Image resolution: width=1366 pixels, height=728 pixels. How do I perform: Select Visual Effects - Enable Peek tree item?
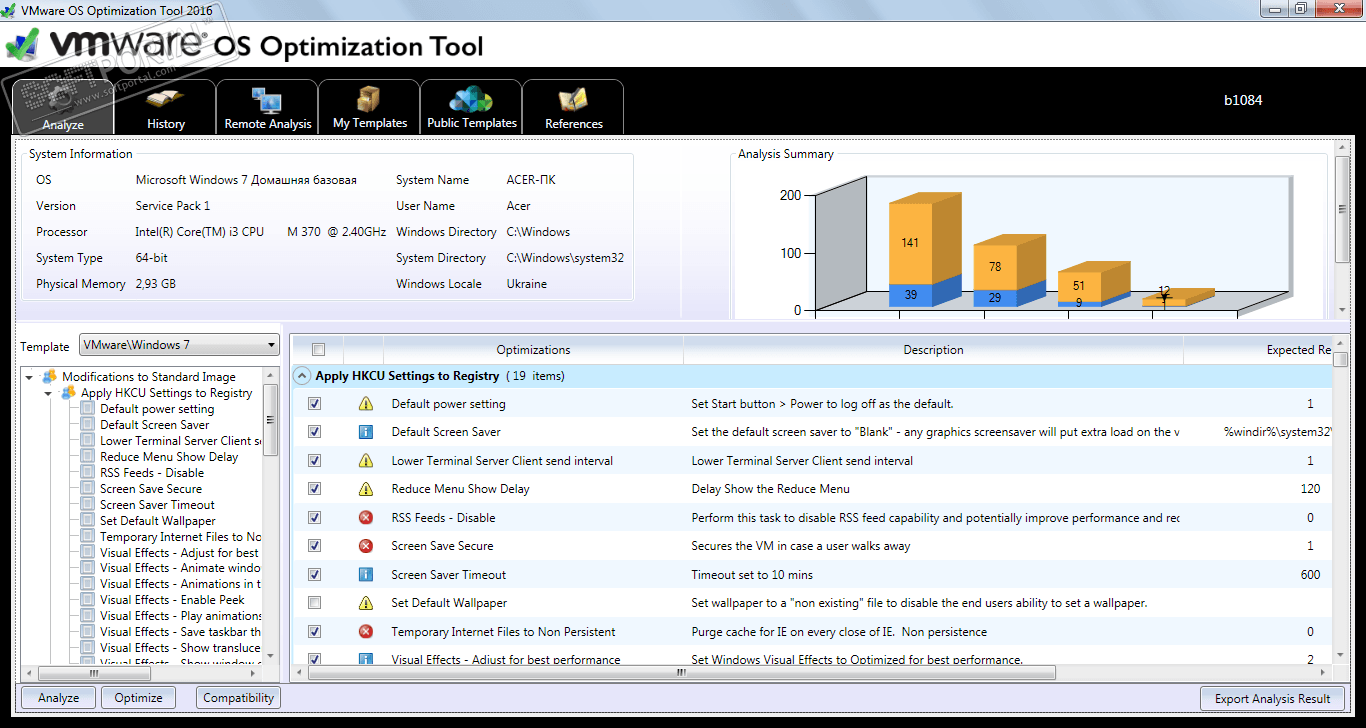tap(172, 600)
